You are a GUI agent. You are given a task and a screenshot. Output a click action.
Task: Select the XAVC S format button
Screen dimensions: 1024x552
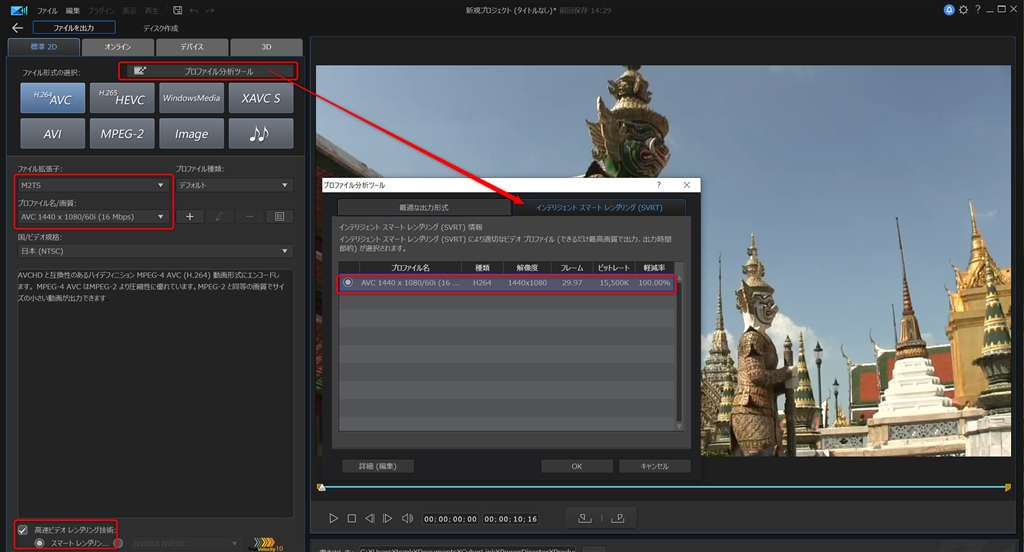point(260,98)
